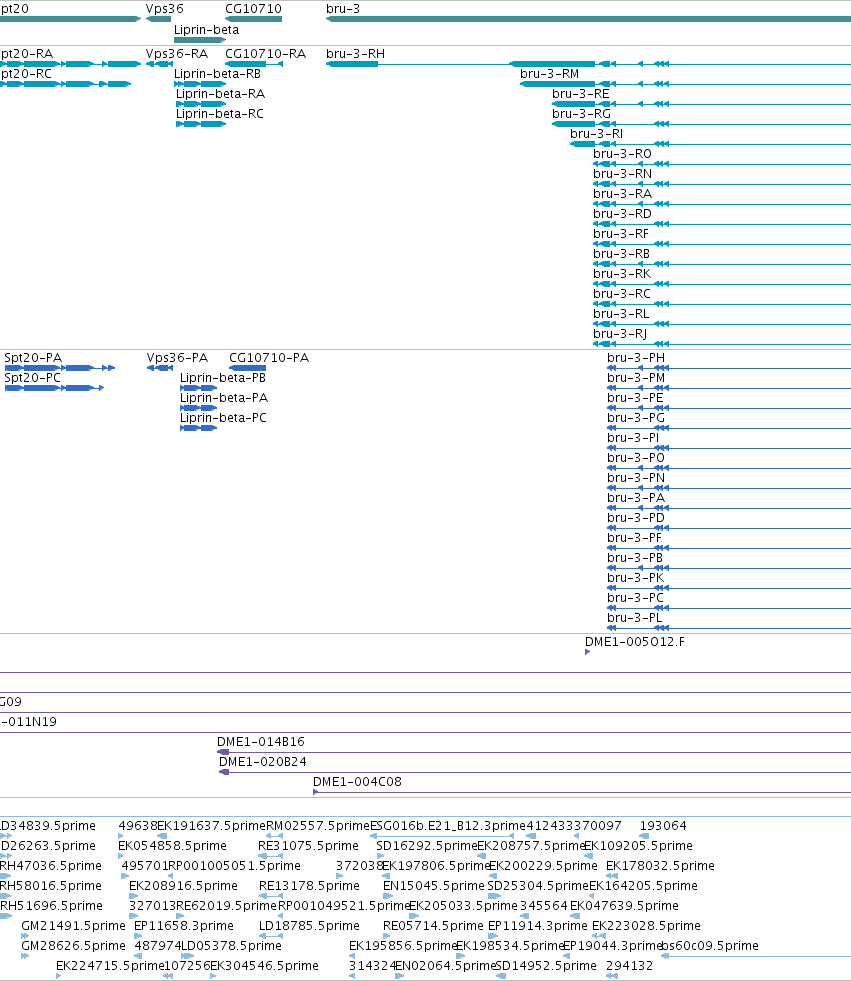Select EST EK223028.5prime
851x981 pixels.
(x=646, y=926)
